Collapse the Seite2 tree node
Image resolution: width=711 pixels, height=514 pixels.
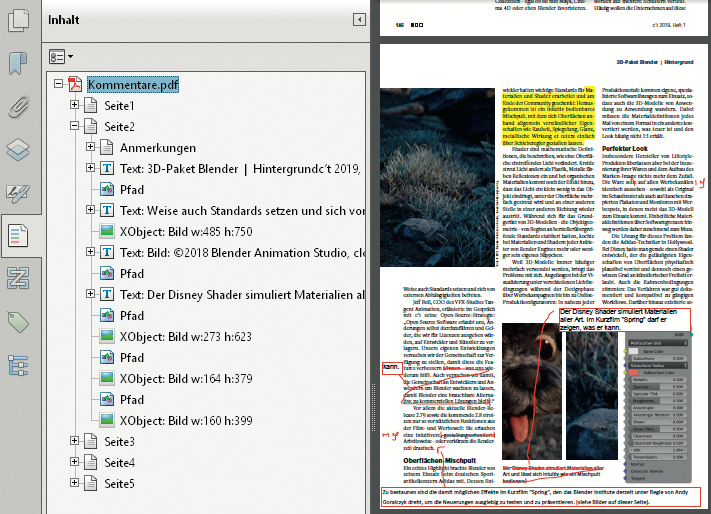point(75,126)
